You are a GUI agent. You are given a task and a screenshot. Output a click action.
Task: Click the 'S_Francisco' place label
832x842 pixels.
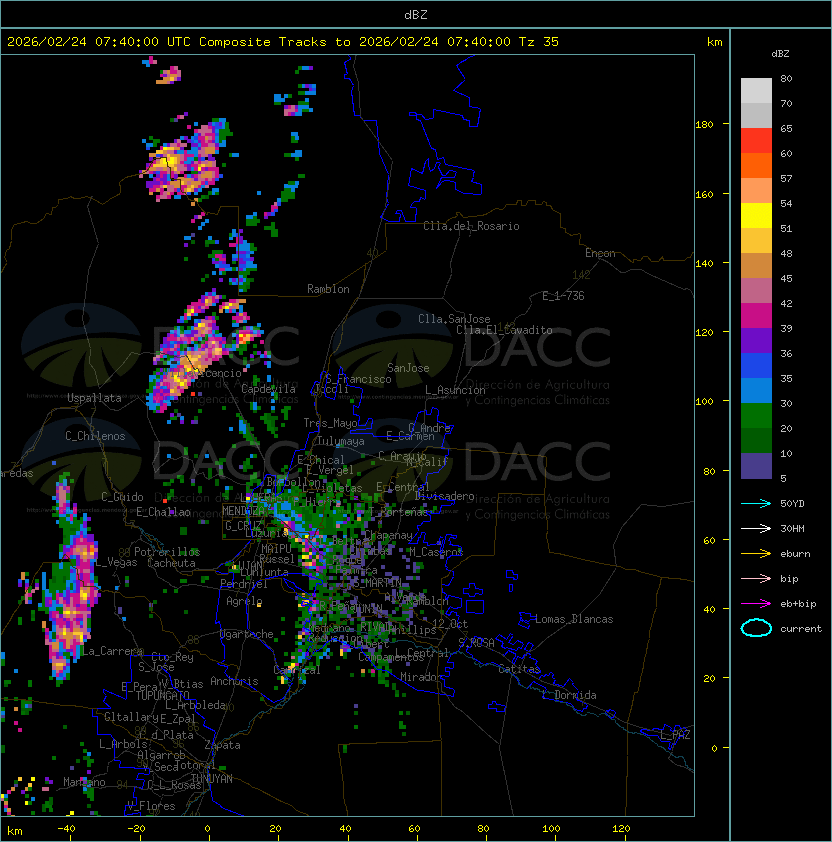point(358,379)
